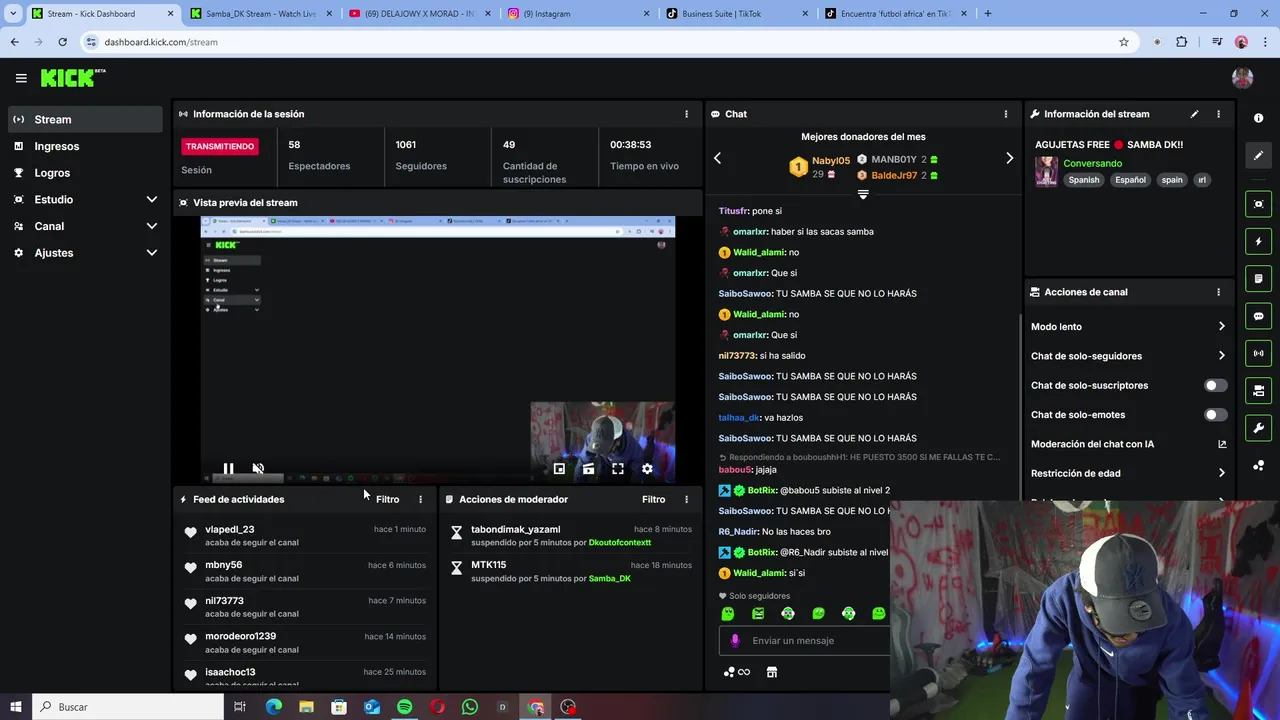This screenshot has width=1280, height=720.
Task: Collapse the top donors banner arrow
Action: (x=863, y=195)
